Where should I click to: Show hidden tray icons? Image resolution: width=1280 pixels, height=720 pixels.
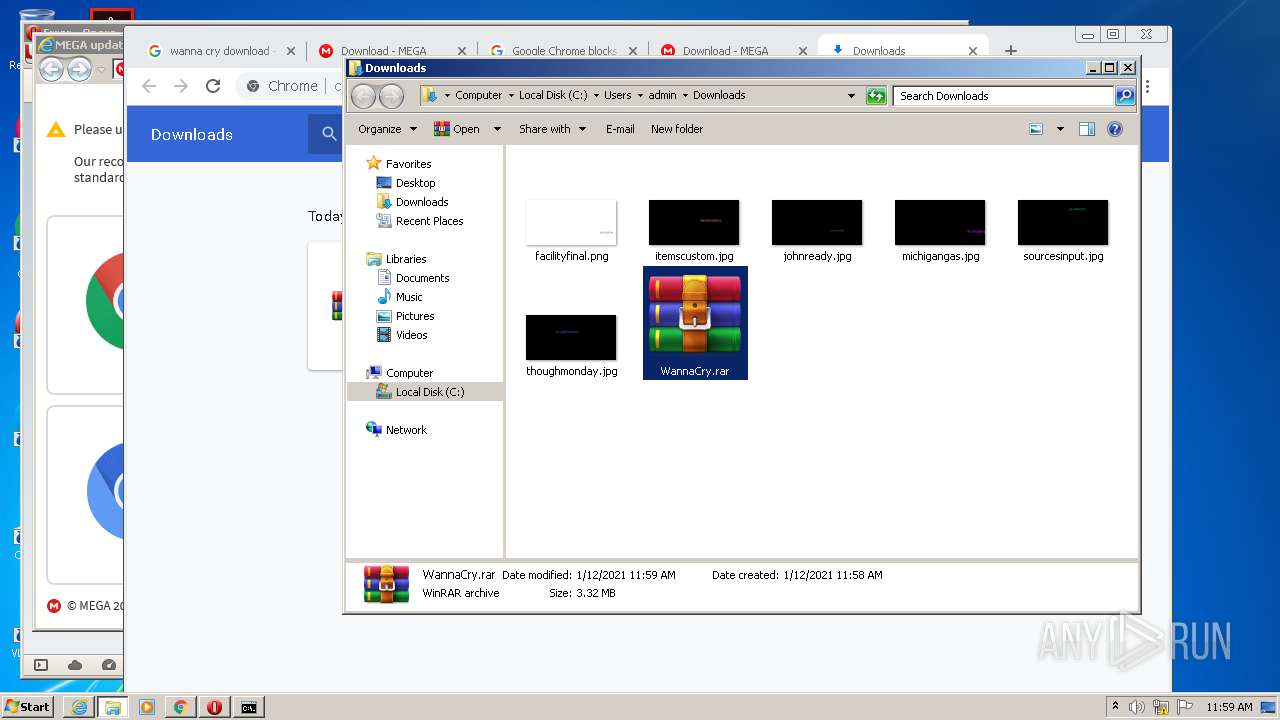[1115, 707]
